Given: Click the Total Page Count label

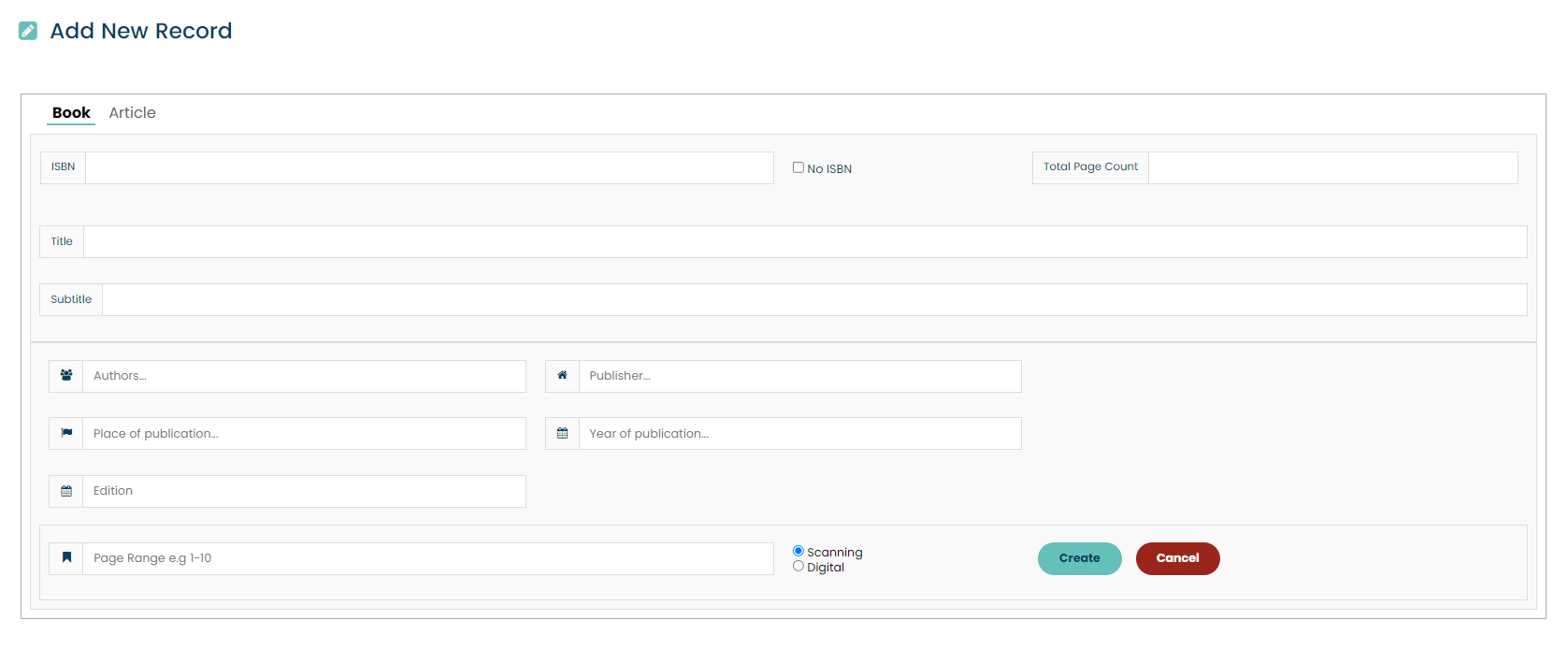Looking at the screenshot, I should [1090, 167].
